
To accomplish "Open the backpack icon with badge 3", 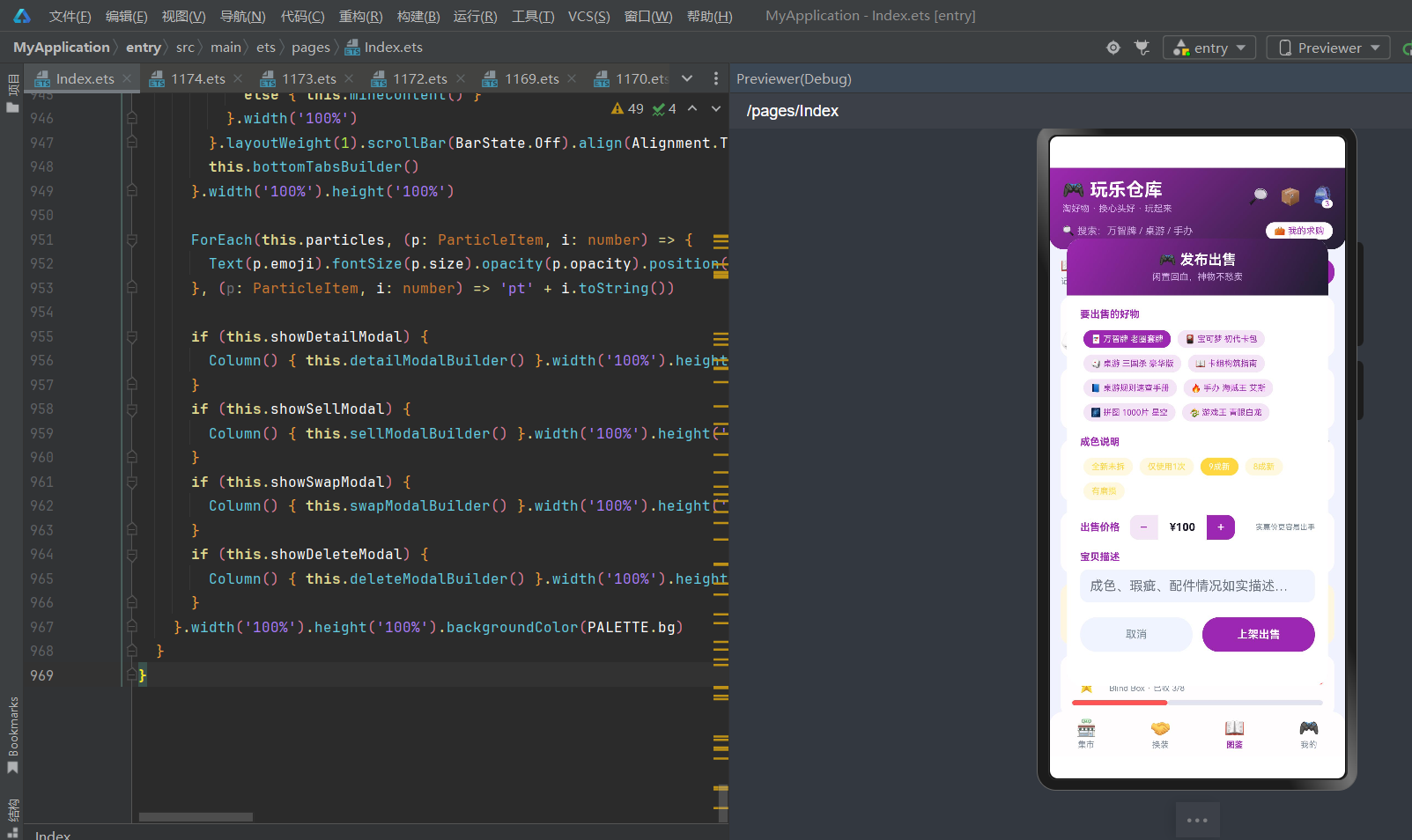I will (1322, 195).
